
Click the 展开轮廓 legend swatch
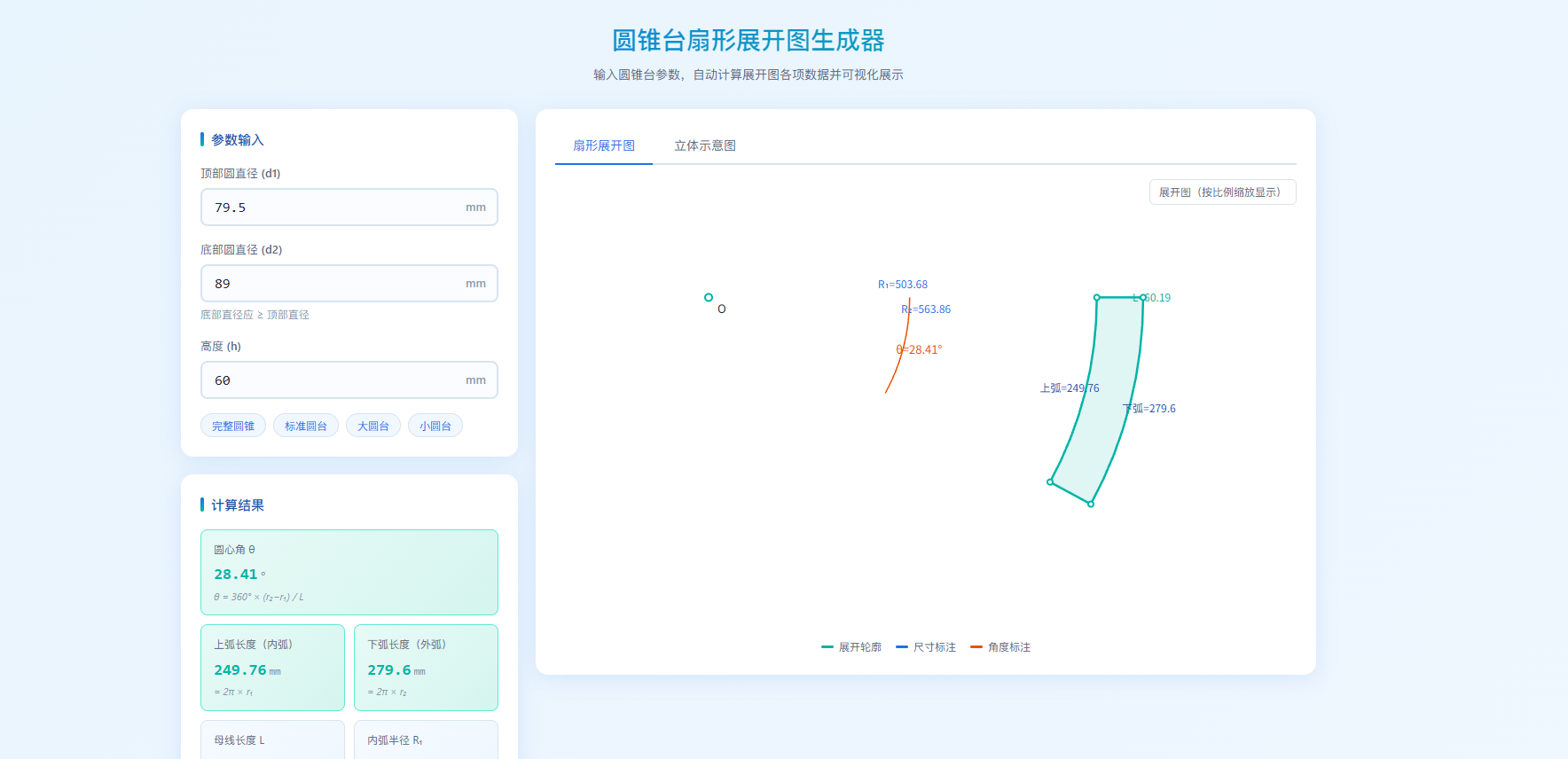pos(827,647)
